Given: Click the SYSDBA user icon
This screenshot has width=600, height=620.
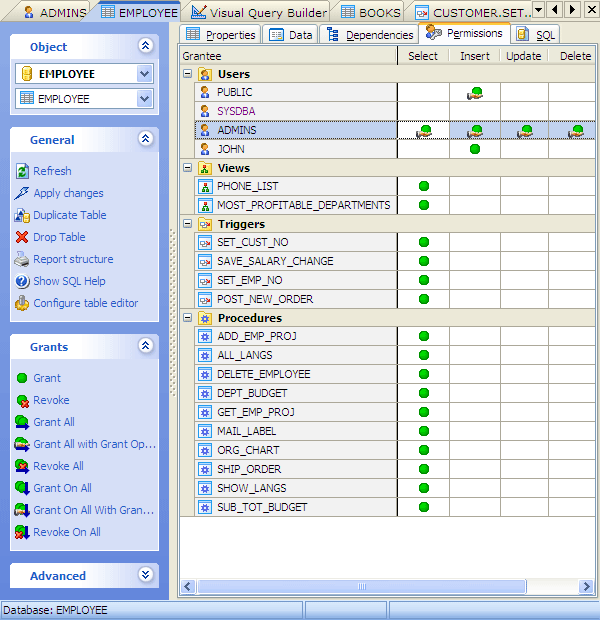Looking at the screenshot, I should pyautogui.click(x=204, y=111).
